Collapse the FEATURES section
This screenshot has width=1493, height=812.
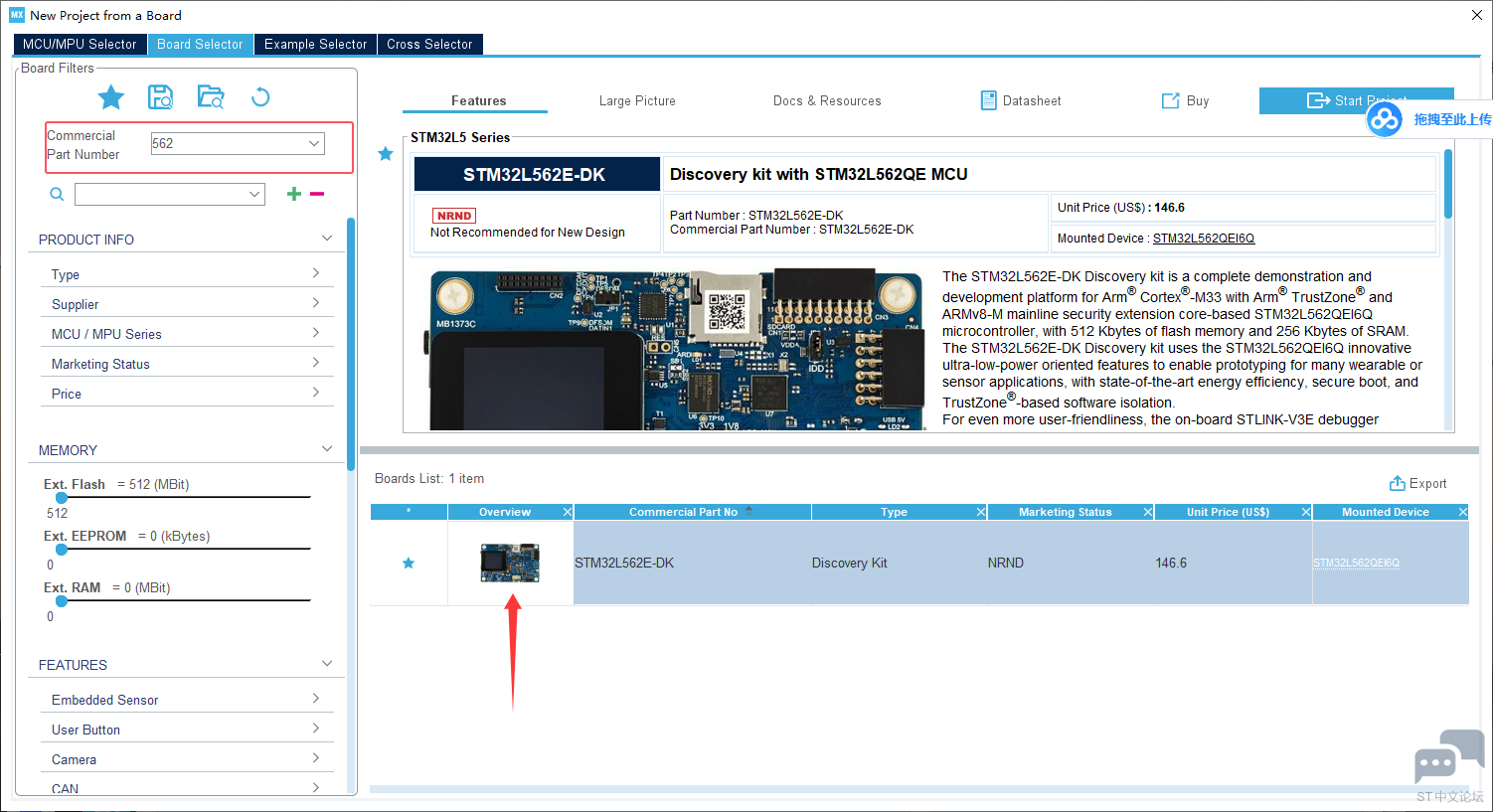tap(327, 664)
